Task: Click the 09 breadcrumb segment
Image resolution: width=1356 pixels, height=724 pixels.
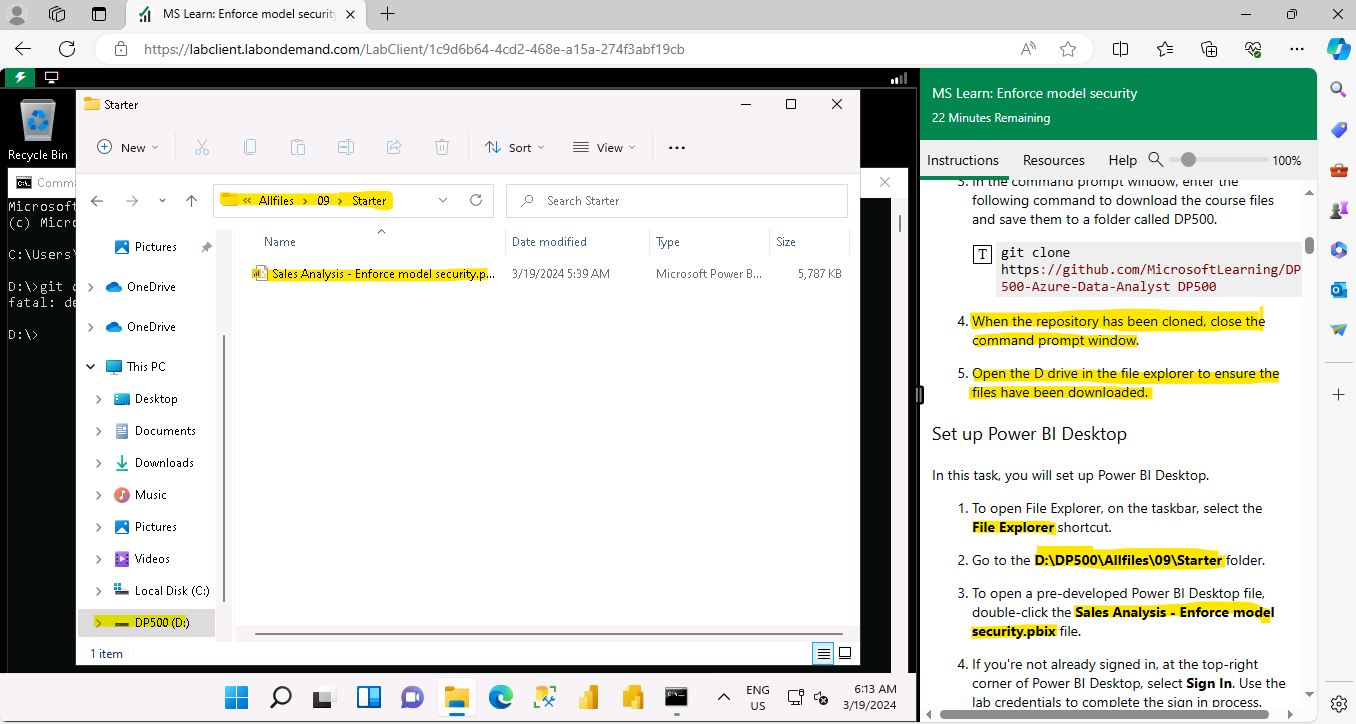Action: [x=323, y=201]
